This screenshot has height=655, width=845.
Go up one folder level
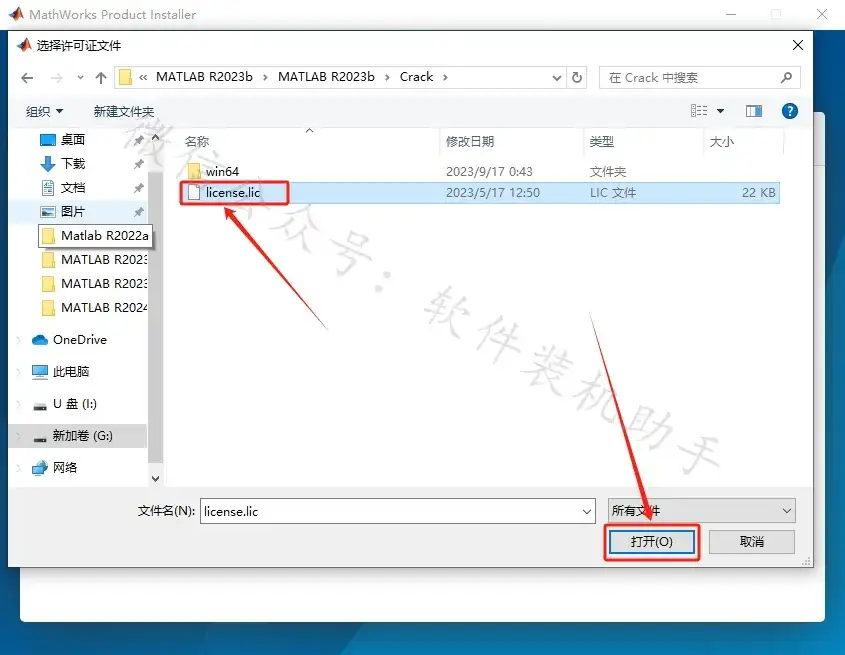(x=101, y=78)
